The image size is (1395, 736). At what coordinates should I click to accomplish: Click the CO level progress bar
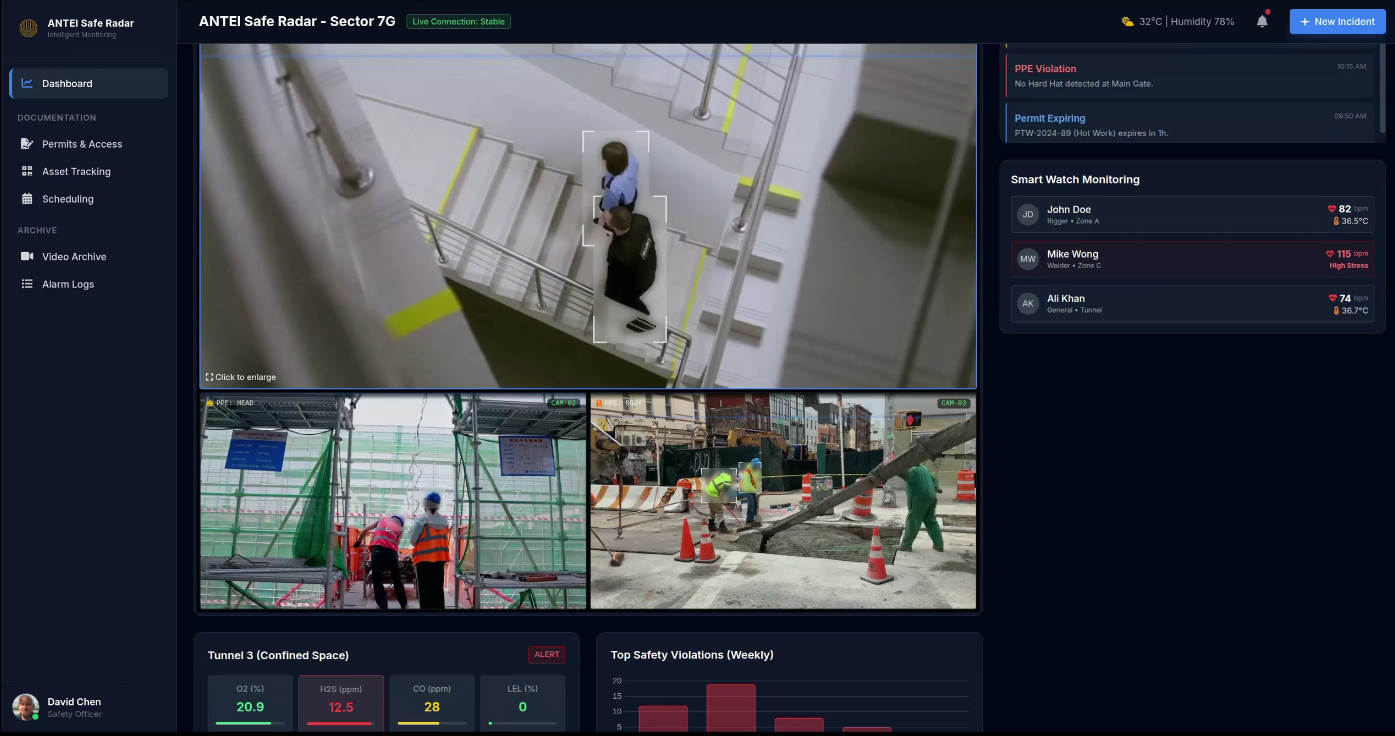[x=431, y=723]
